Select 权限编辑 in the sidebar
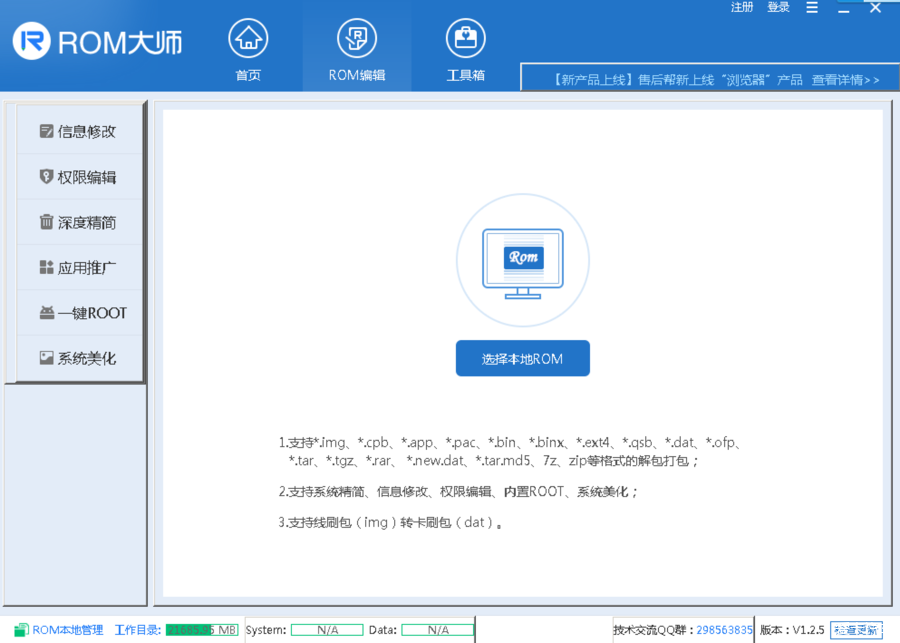The image size is (900, 643). [x=79, y=177]
